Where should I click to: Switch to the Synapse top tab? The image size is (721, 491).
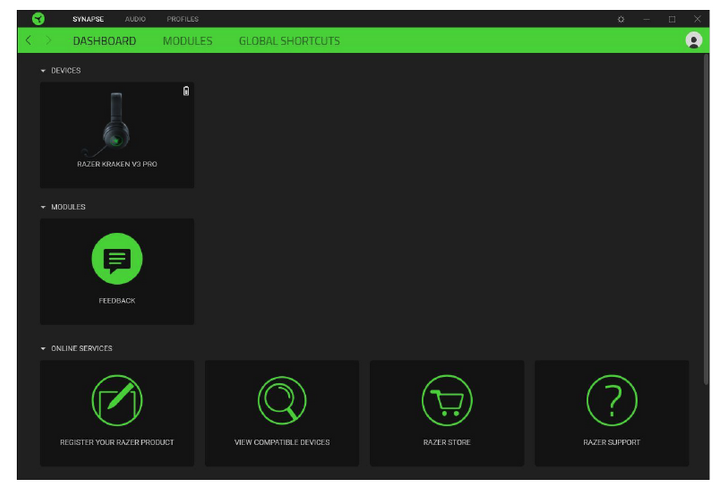[x=88, y=19]
